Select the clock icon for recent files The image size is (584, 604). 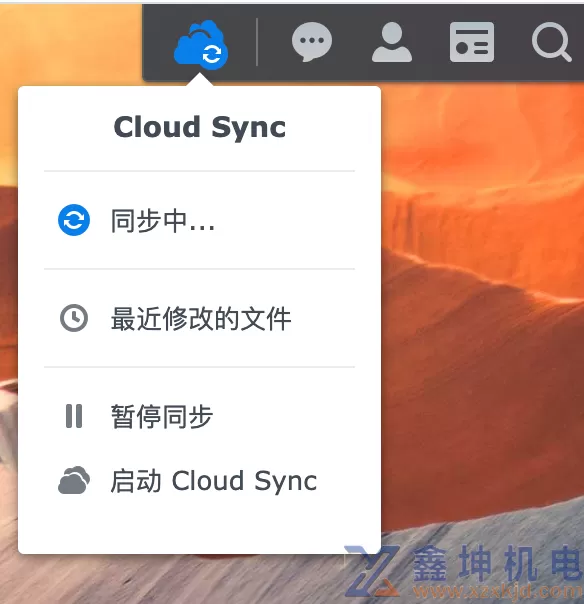(x=74, y=318)
